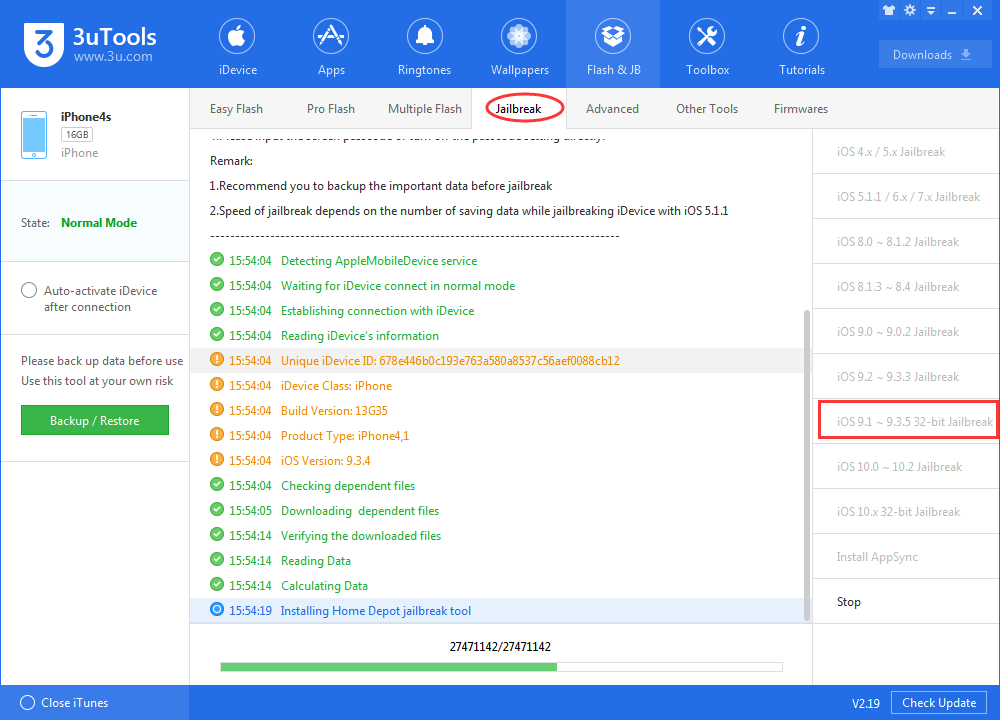The image size is (1000, 720).
Task: Toggle the Close iTunes option
Action: coord(27,703)
